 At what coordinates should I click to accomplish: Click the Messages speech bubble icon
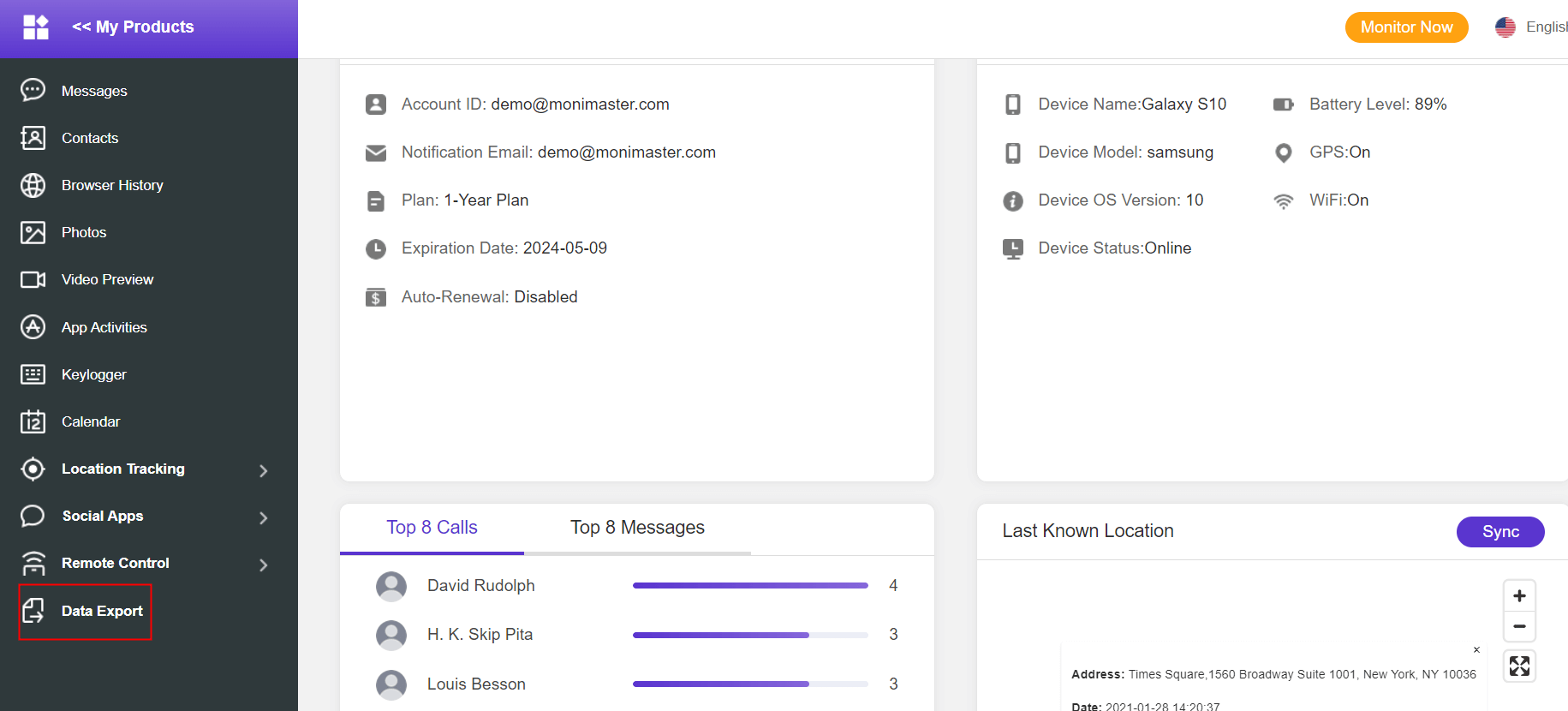pos(33,90)
